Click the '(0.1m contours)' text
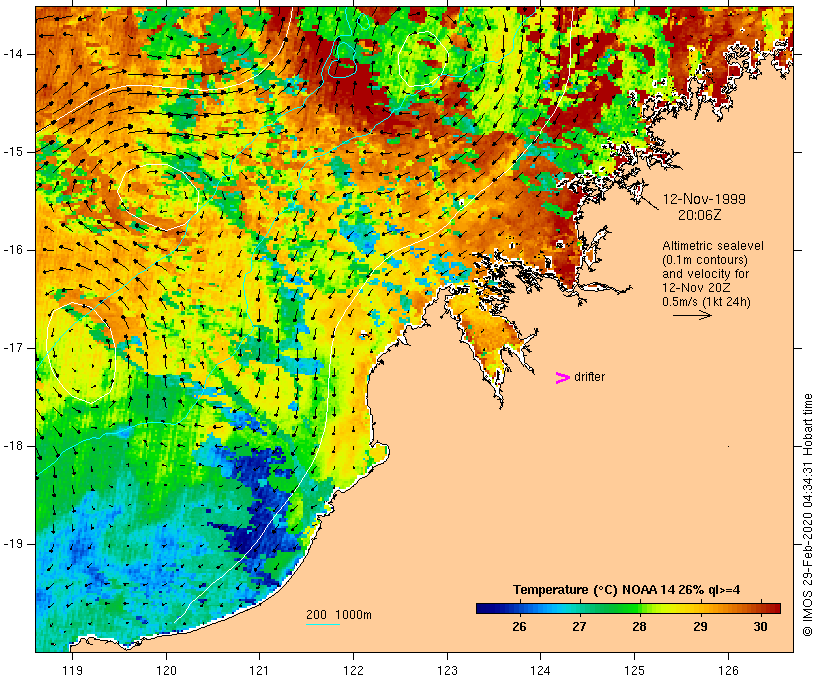The width and height of the screenshot is (820, 680). [705, 260]
